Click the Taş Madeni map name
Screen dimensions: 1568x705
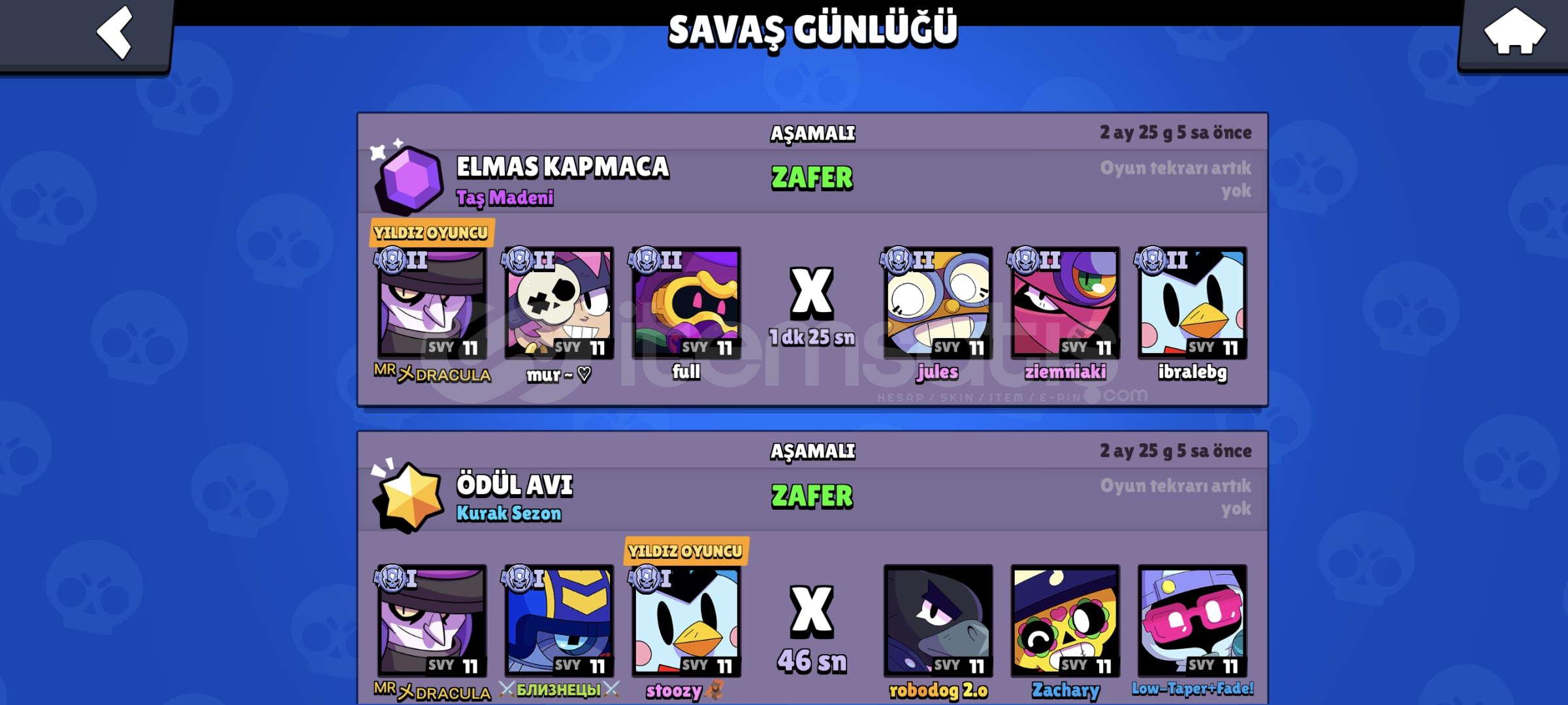pos(505,198)
